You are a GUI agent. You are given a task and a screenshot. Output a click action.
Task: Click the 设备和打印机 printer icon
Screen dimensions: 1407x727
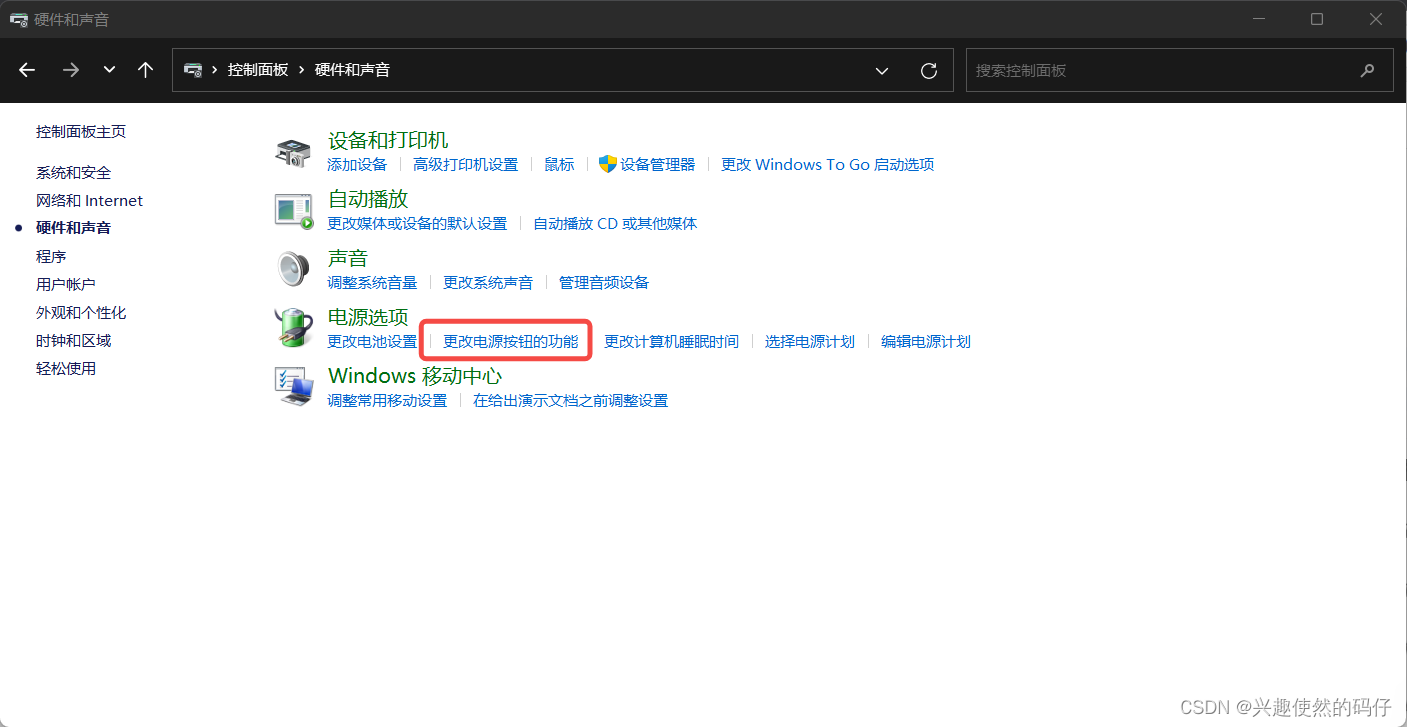pyautogui.click(x=294, y=152)
